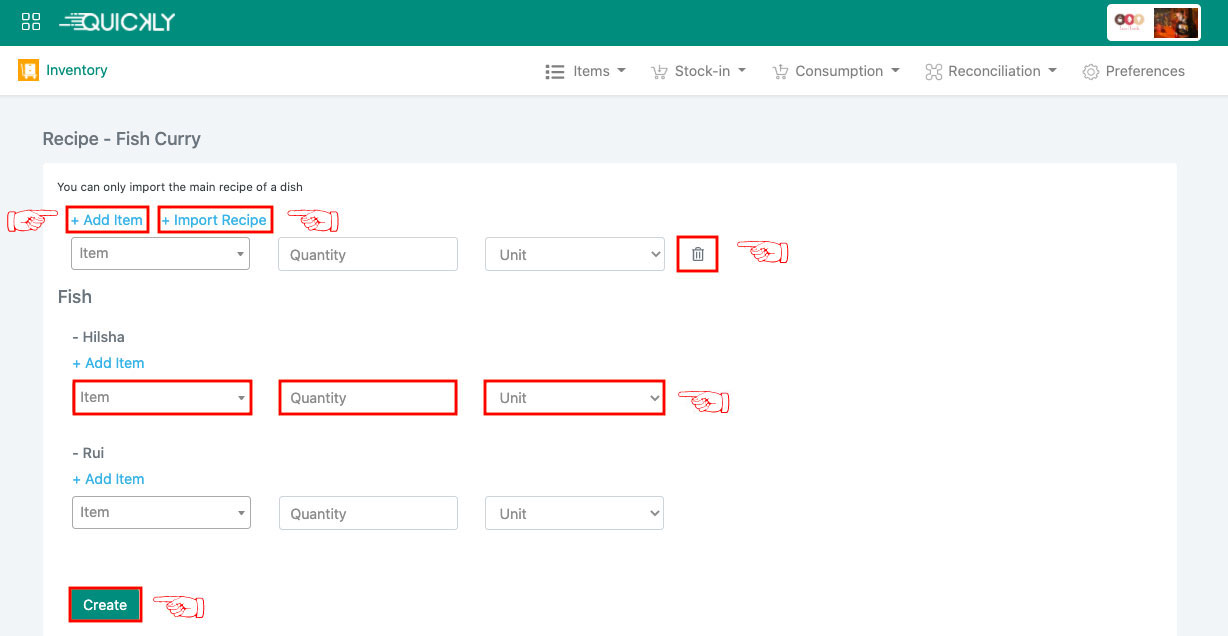Focus the Quantity field in the Rui row
The width and height of the screenshot is (1228, 636).
[368, 513]
